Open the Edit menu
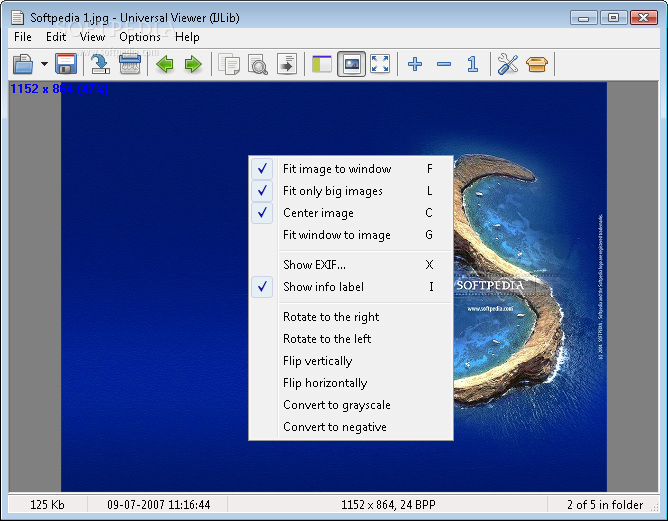This screenshot has width=668, height=521. (56, 37)
